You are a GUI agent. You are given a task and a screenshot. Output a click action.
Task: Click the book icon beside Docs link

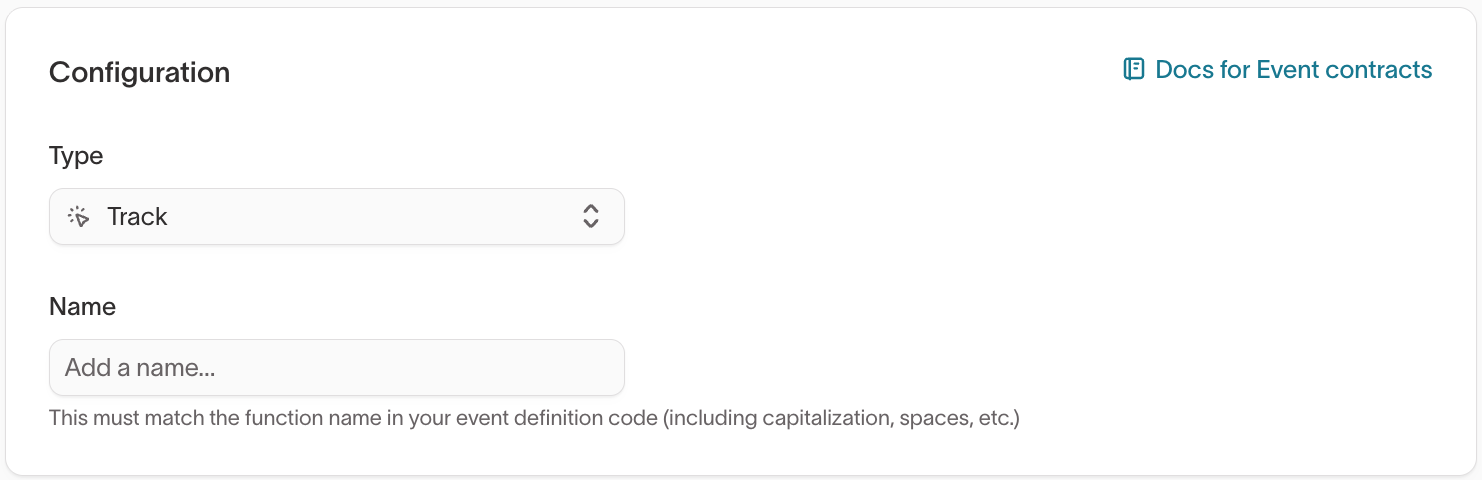click(1134, 70)
